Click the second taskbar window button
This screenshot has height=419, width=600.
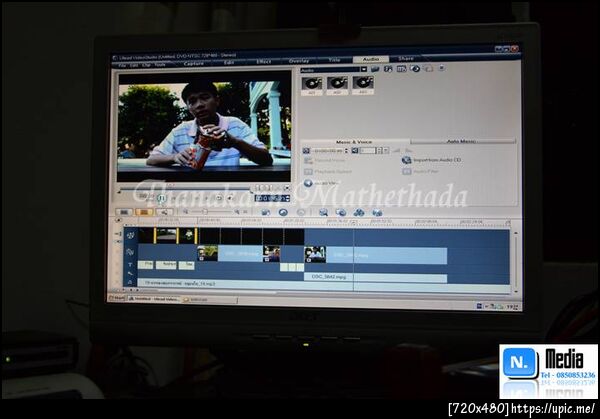point(210,300)
